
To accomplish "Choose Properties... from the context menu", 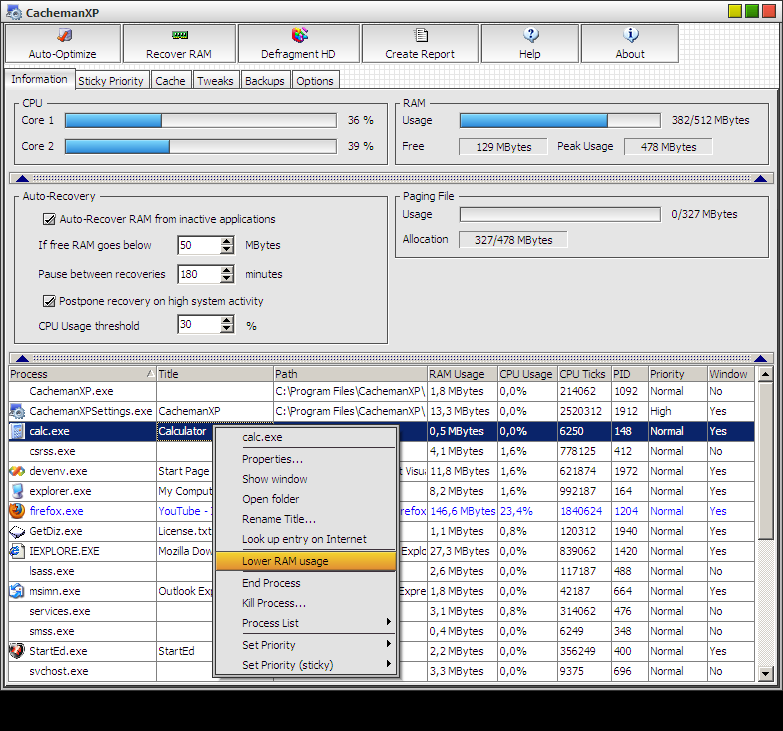I will (x=306, y=459).
